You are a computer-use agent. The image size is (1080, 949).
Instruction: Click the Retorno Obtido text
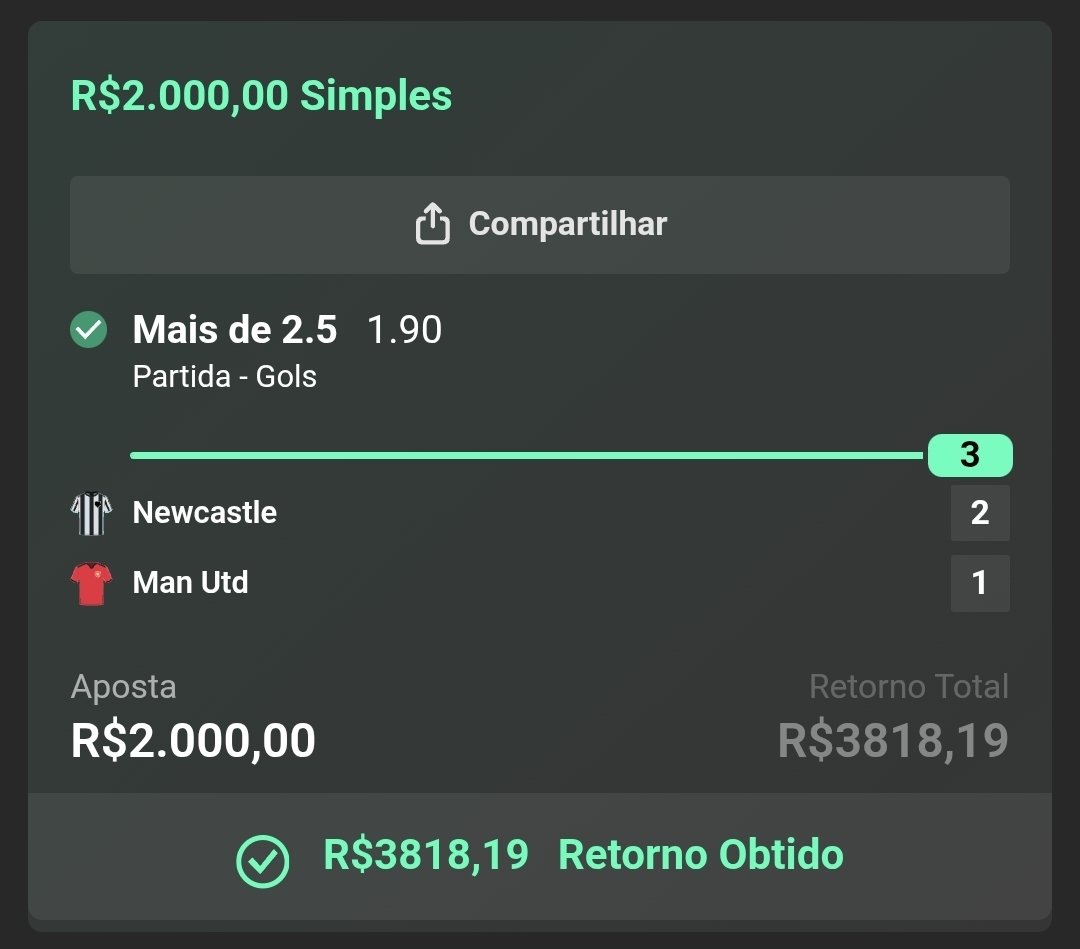click(700, 855)
